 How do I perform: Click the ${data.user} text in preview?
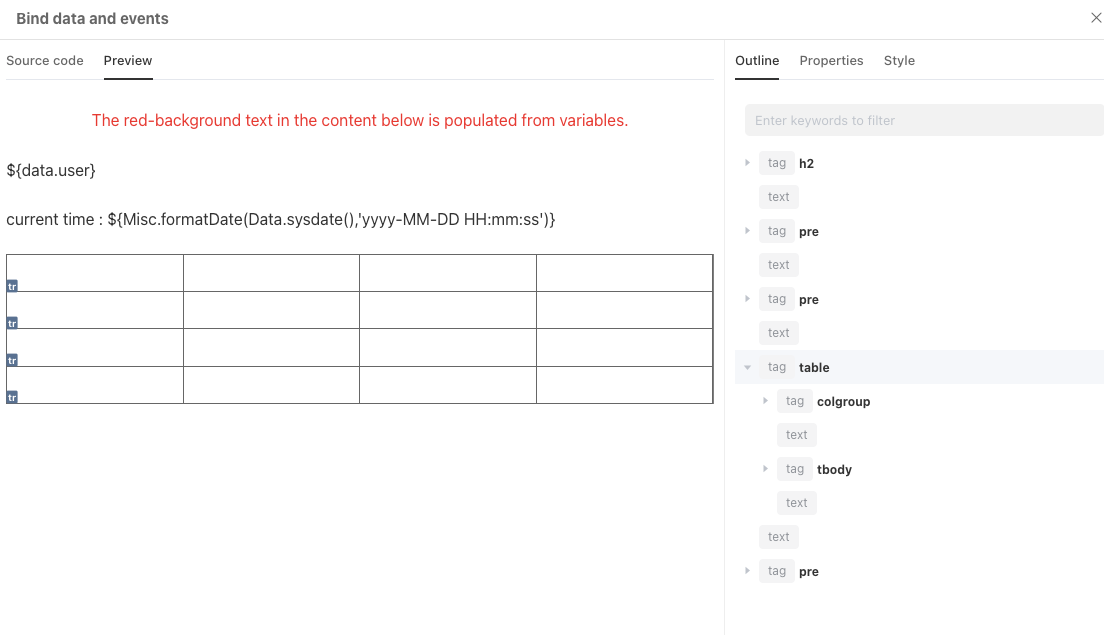pos(51,171)
